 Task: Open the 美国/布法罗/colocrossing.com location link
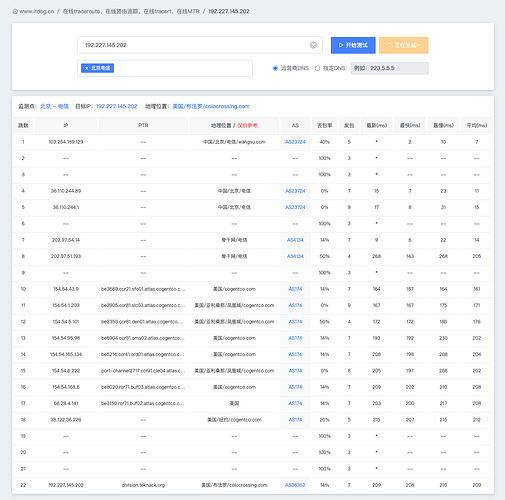pyautogui.click(x=211, y=106)
